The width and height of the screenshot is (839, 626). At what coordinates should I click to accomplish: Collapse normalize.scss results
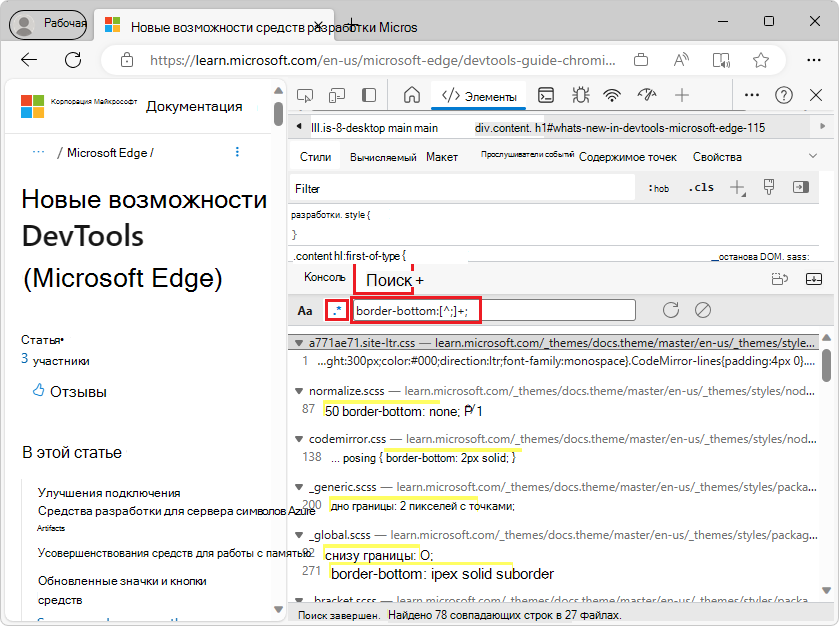point(299,391)
